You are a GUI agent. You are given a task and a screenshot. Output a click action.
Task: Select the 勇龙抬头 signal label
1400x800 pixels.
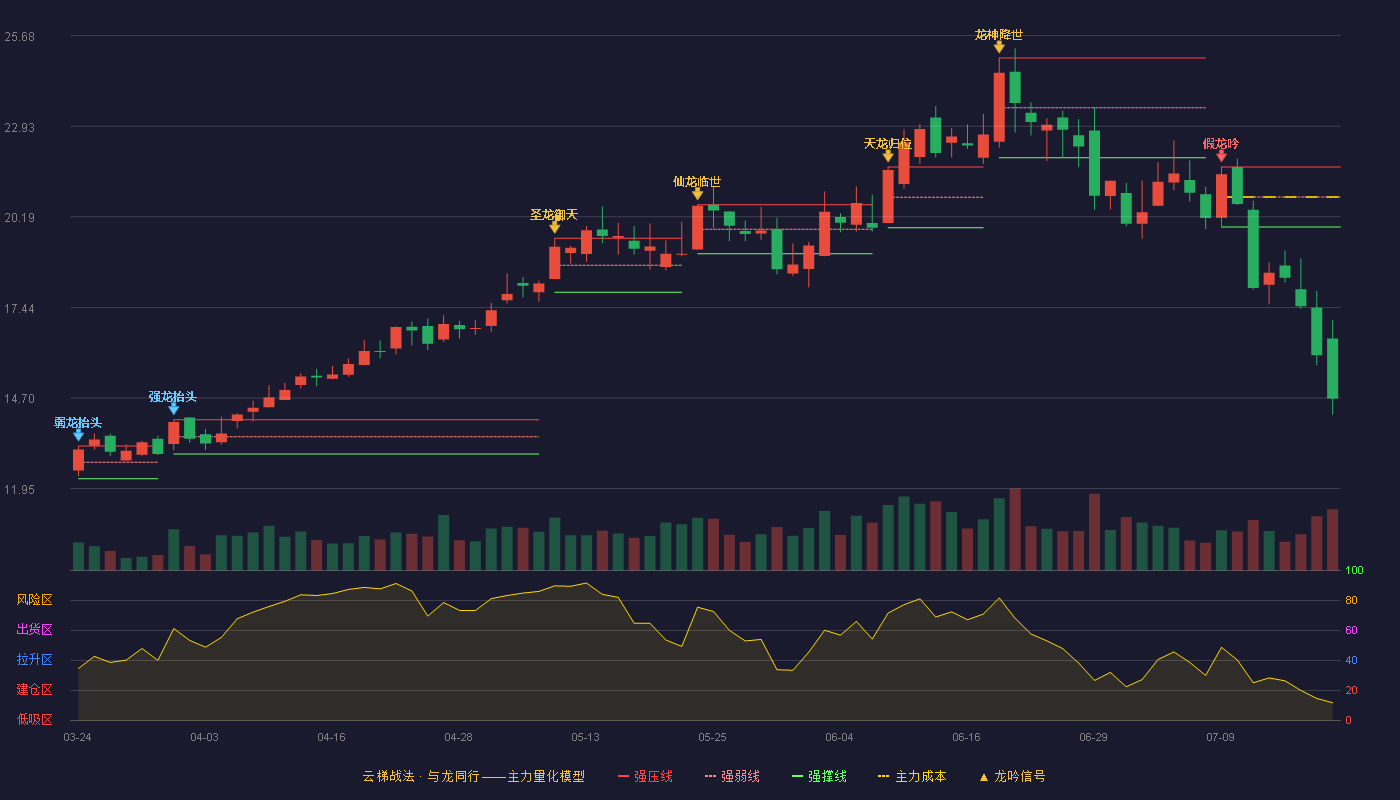coord(78,423)
